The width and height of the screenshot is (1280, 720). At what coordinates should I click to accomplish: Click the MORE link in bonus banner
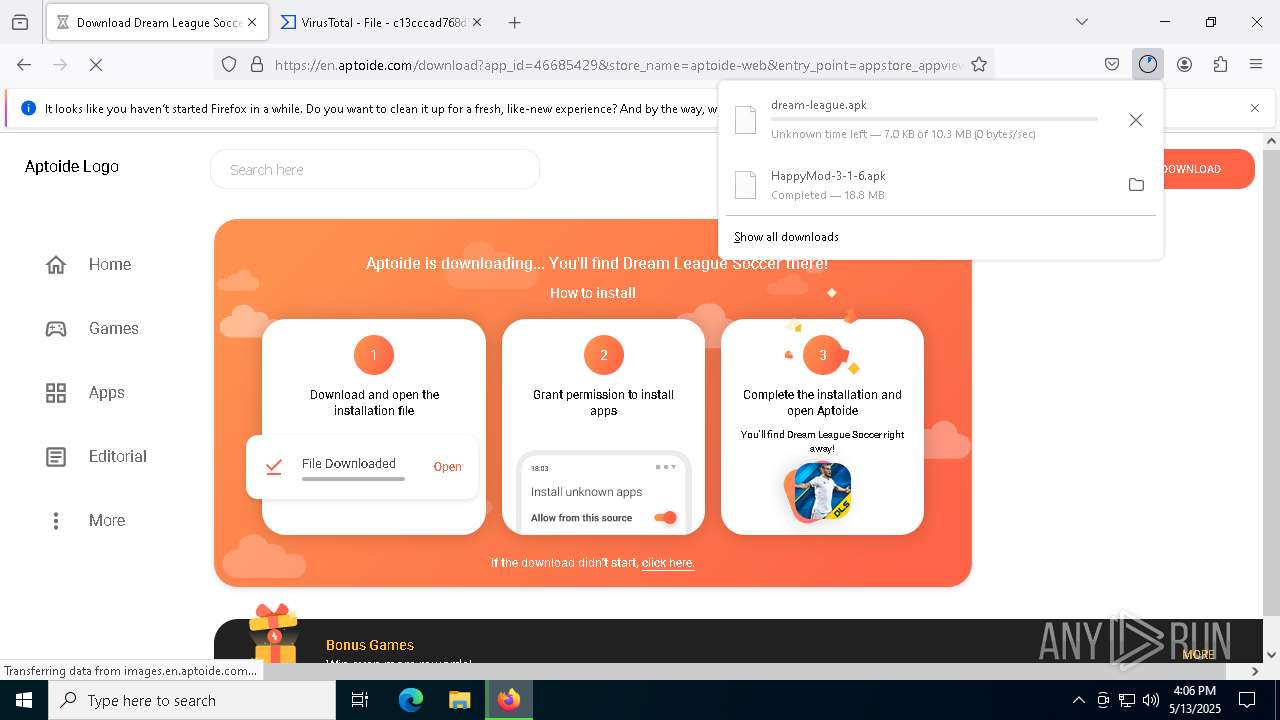(x=1199, y=655)
